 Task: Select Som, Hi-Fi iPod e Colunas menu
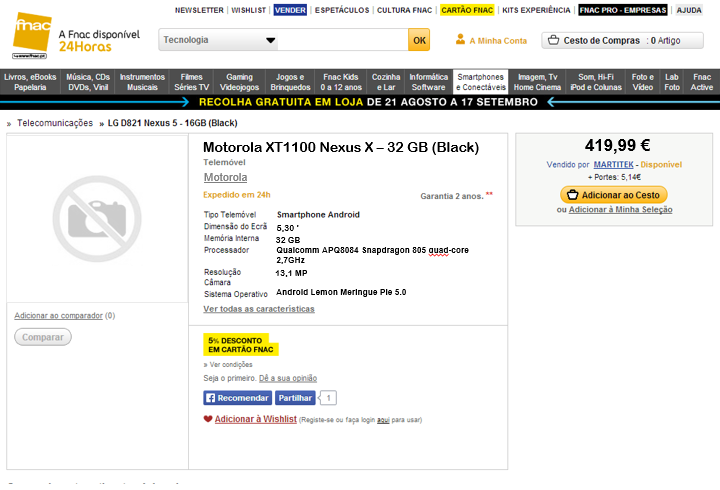click(x=596, y=82)
